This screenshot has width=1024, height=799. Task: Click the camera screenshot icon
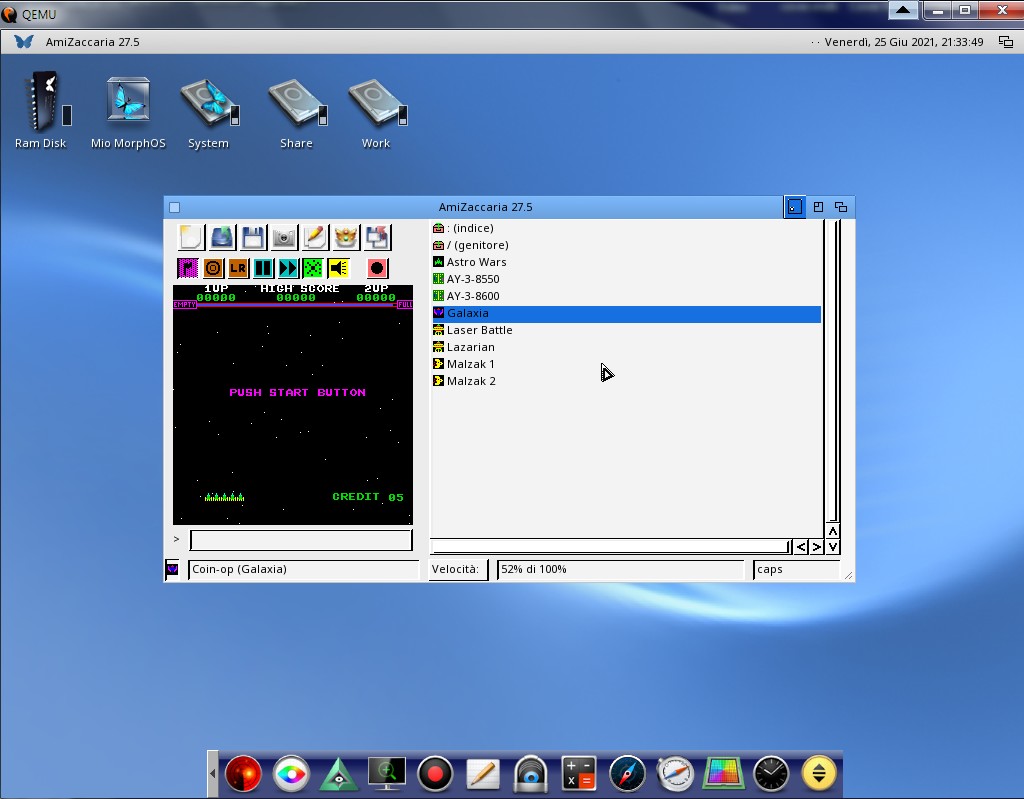coord(284,237)
